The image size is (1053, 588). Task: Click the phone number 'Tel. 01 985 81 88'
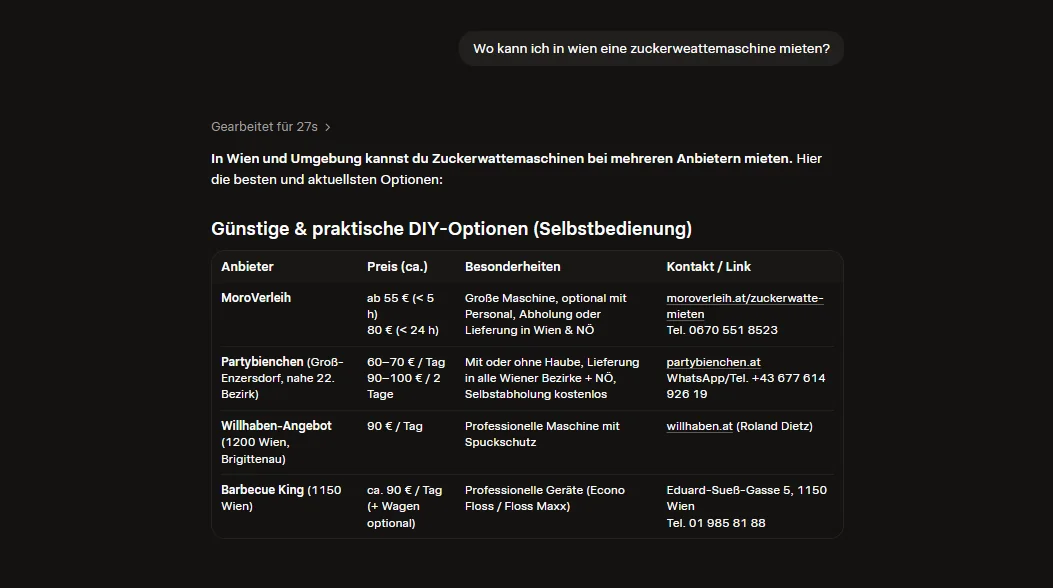click(x=716, y=523)
